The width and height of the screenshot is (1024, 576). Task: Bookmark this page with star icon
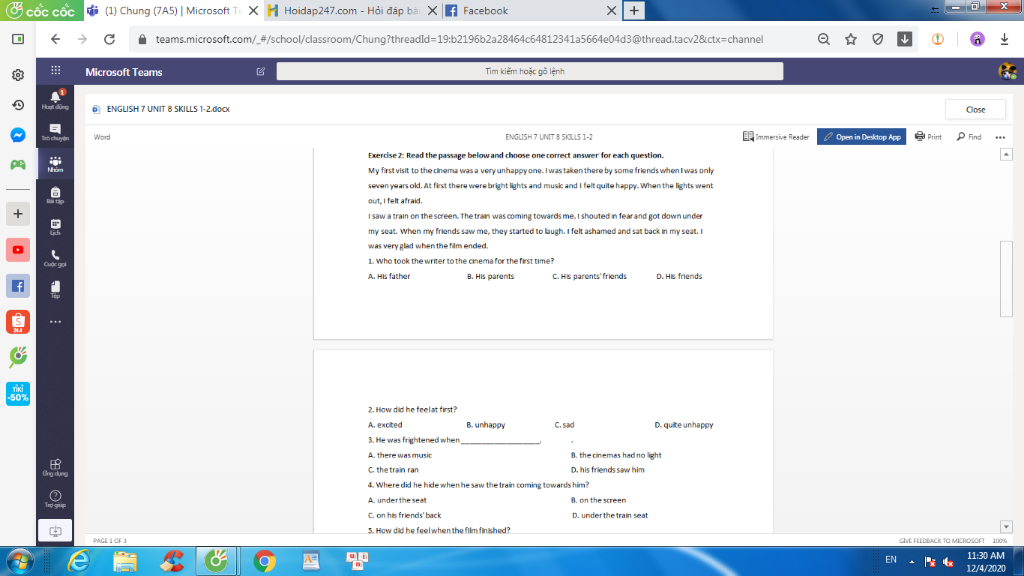click(x=850, y=39)
